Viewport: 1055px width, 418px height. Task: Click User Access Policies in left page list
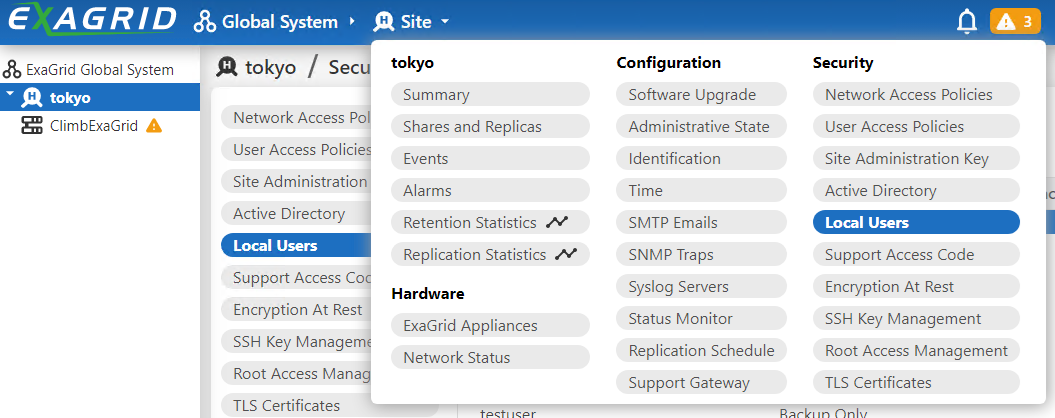(x=296, y=149)
